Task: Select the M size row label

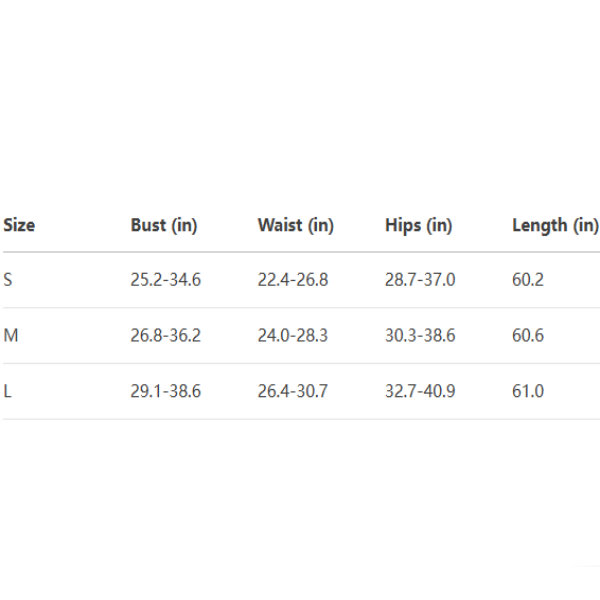Action: pos(11,336)
